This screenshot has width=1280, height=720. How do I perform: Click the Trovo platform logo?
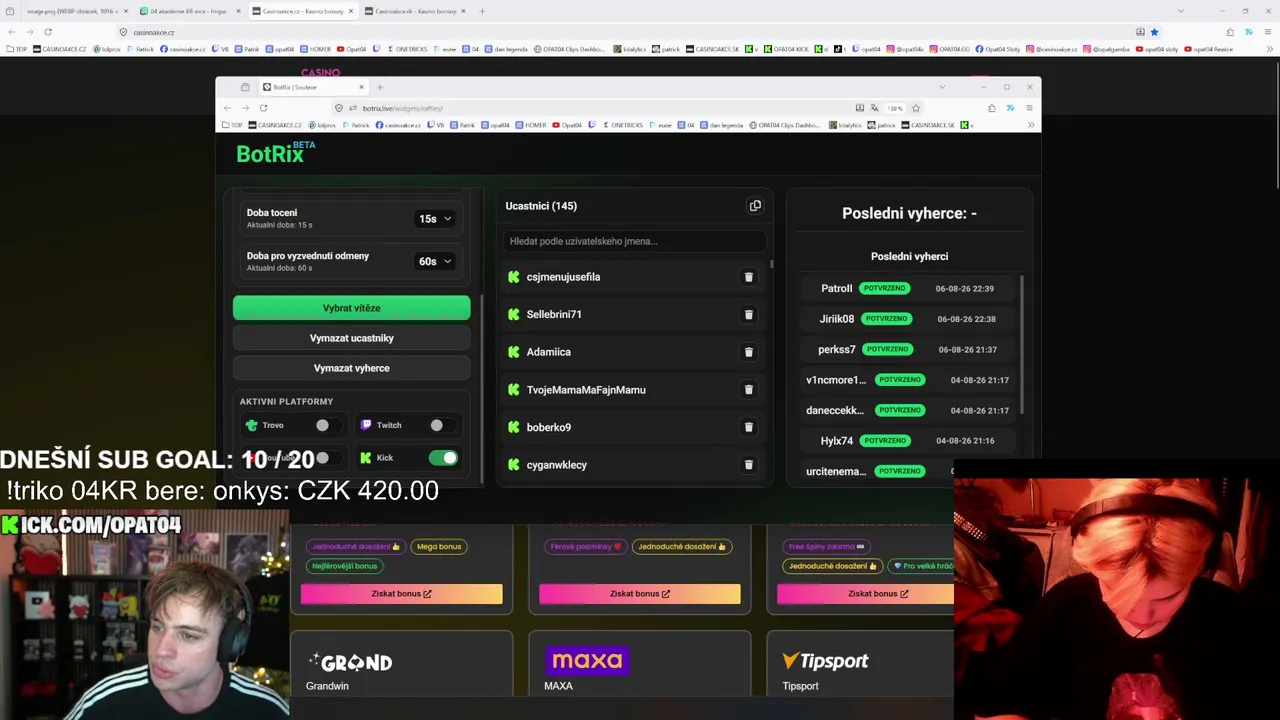point(251,425)
